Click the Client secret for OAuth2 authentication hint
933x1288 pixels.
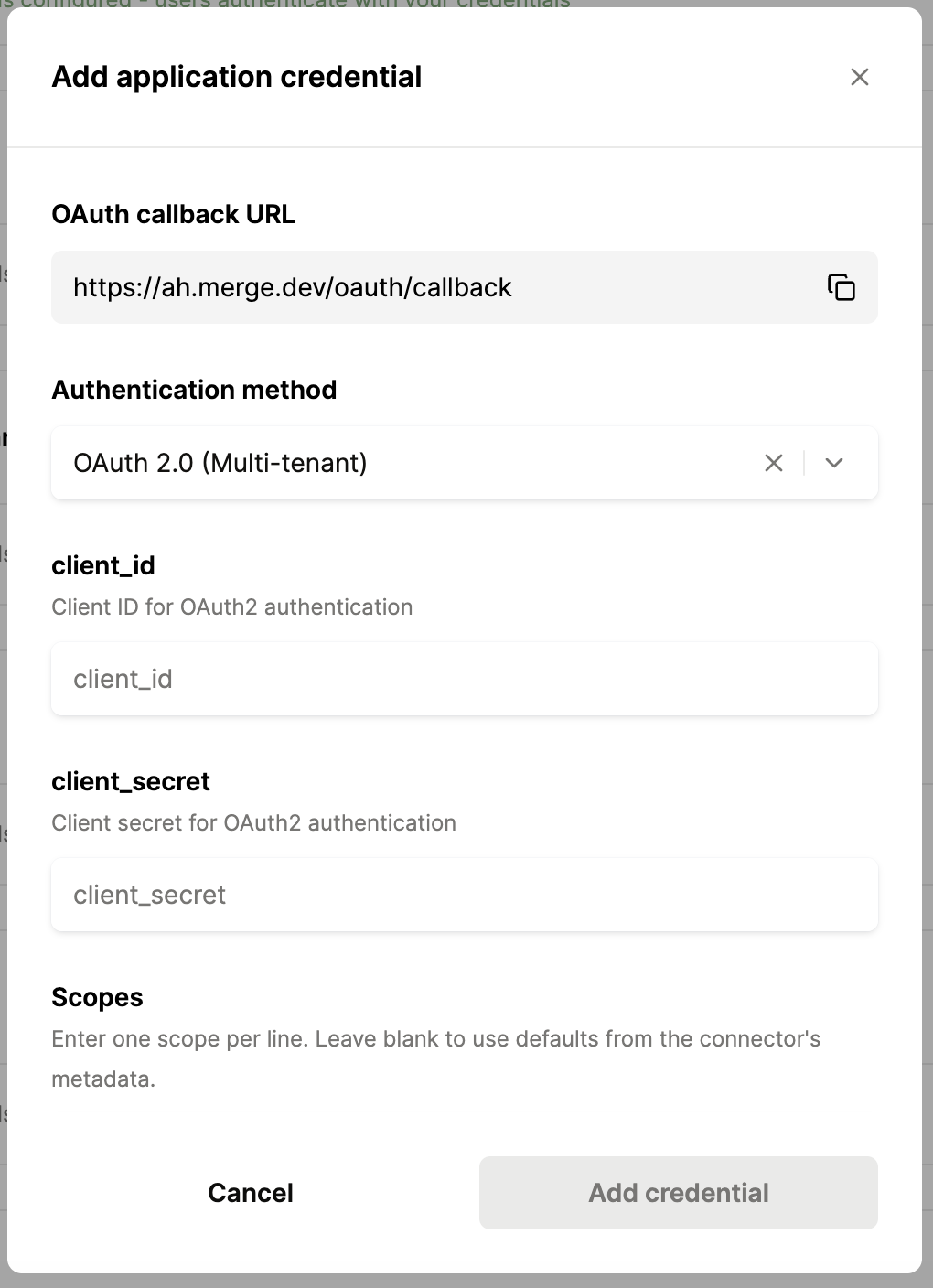(253, 823)
